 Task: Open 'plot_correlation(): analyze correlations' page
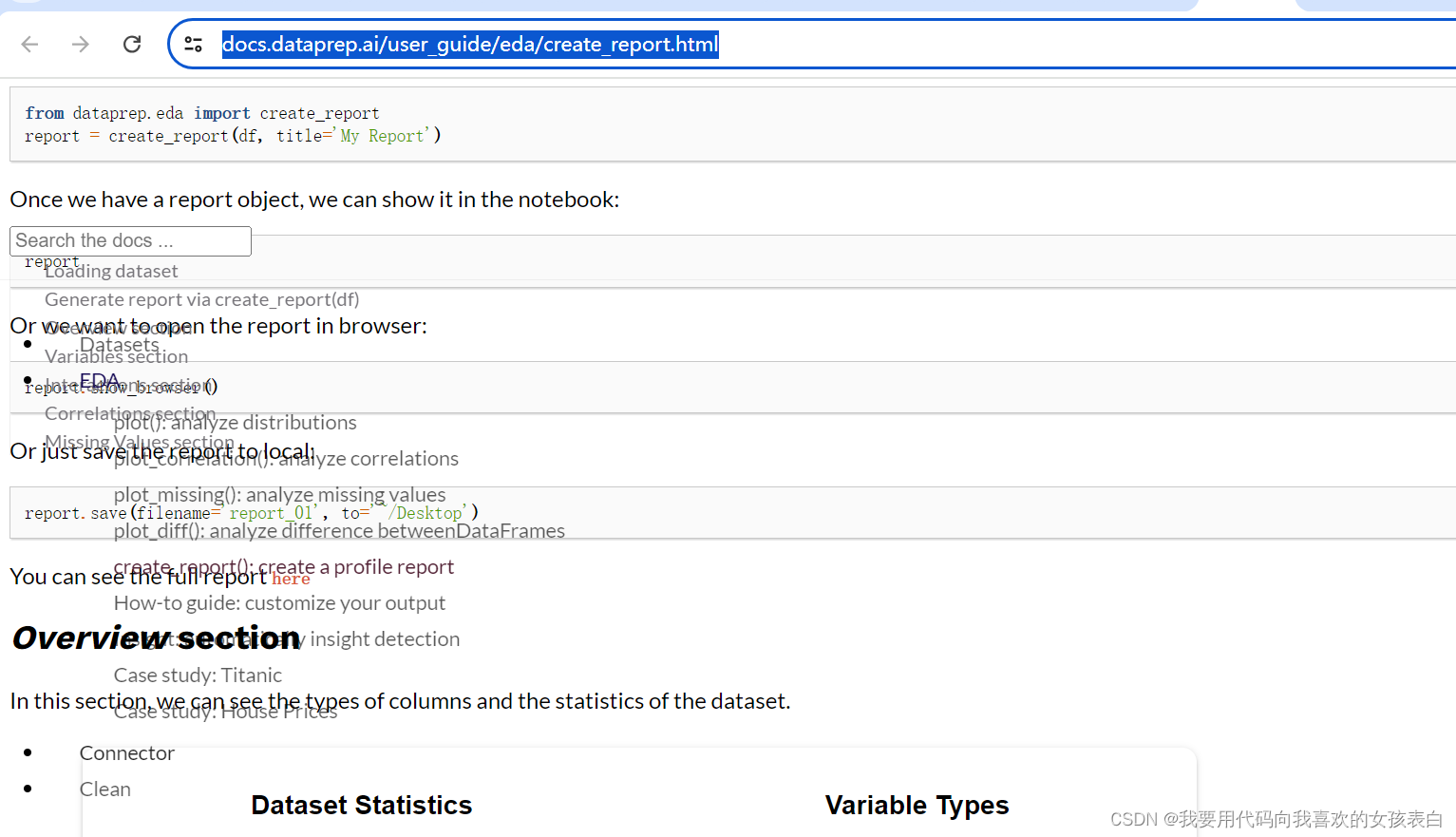tap(286, 458)
